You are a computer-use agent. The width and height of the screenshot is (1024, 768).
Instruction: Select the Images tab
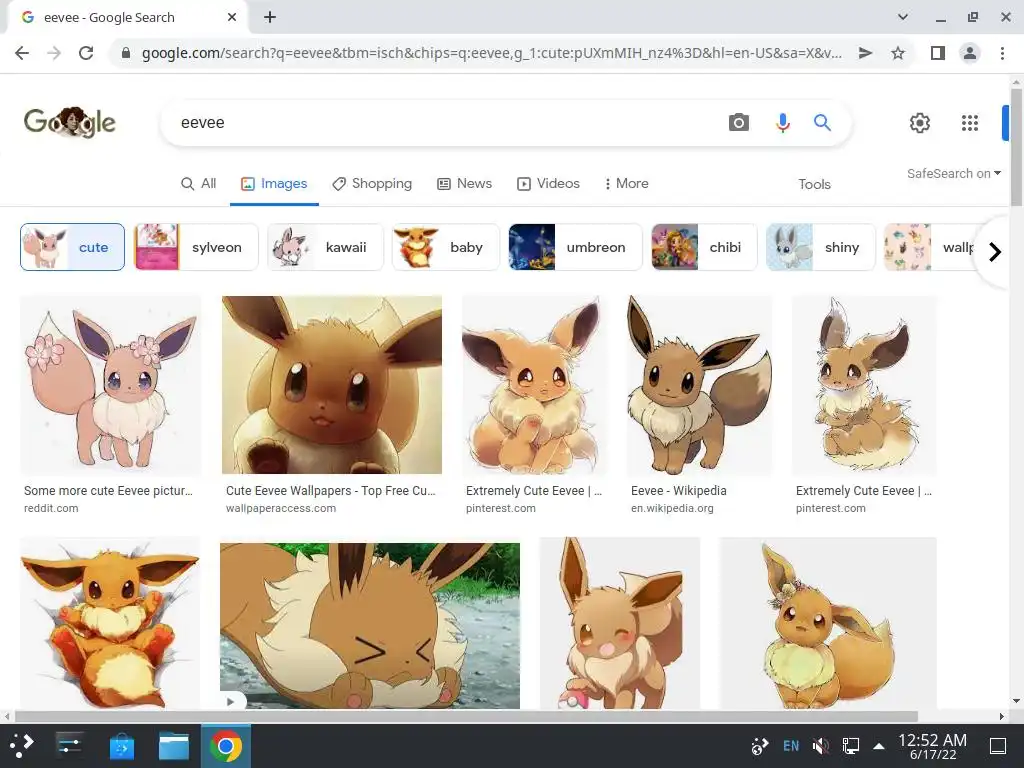point(274,184)
